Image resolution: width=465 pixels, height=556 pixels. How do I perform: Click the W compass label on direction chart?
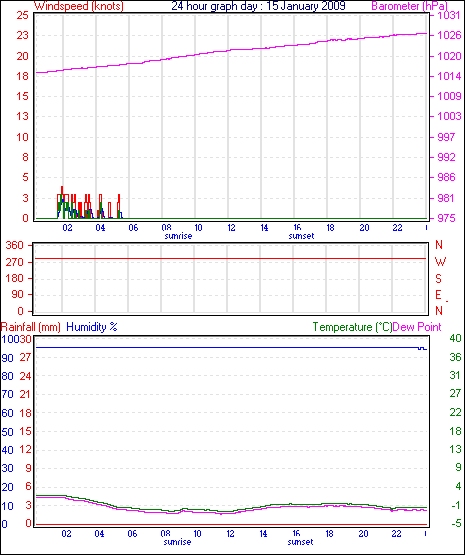pos(440,262)
